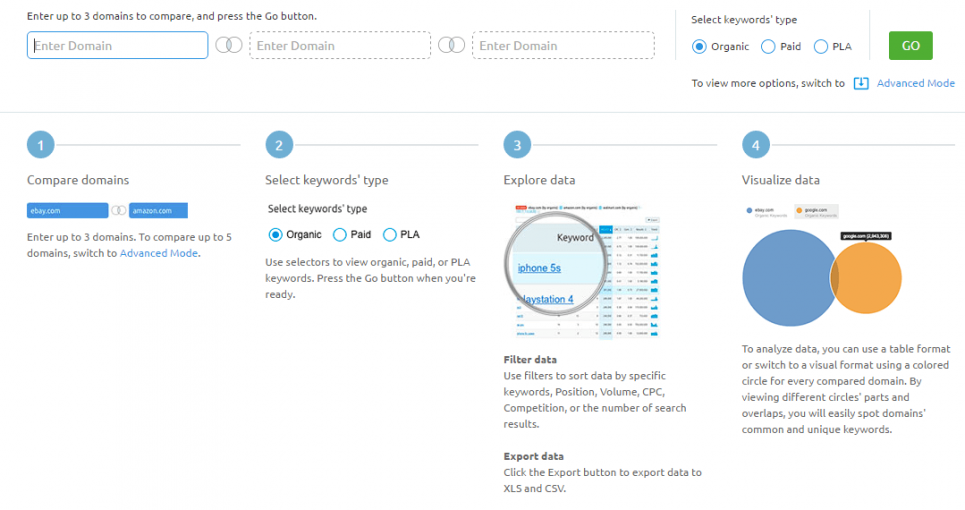Click the green GO button
Viewport: 965px width, 510px height.
[910, 46]
